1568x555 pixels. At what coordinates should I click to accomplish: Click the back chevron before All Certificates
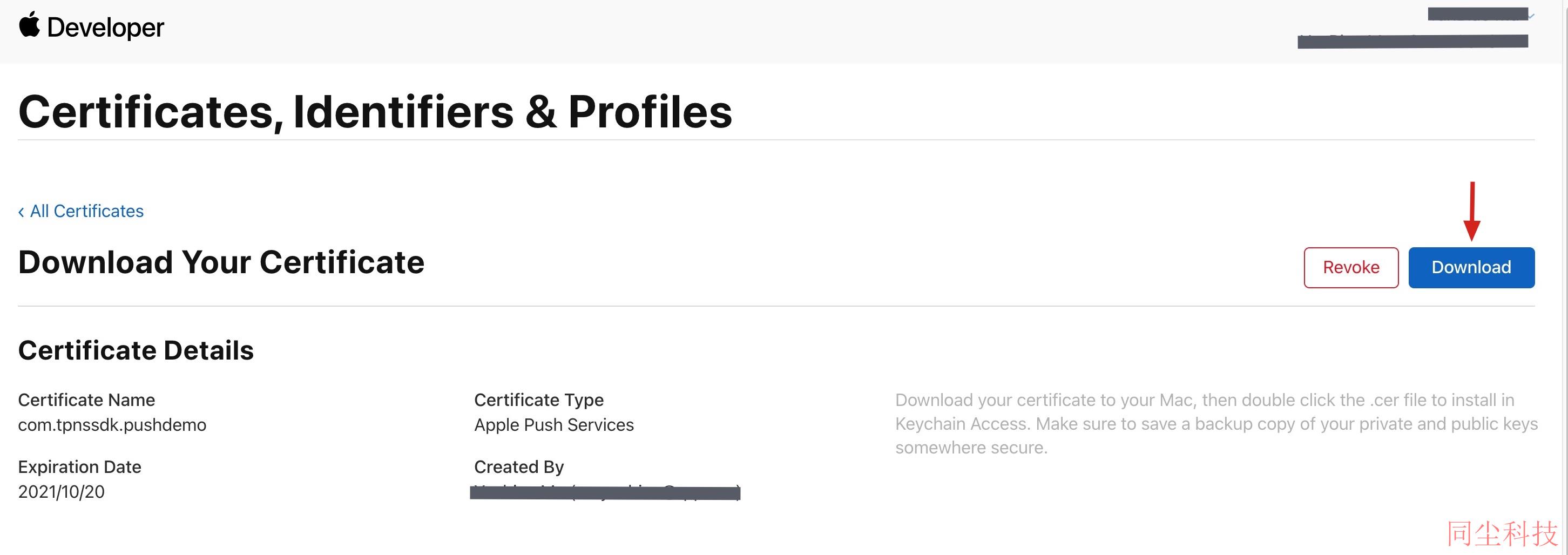pyautogui.click(x=21, y=212)
